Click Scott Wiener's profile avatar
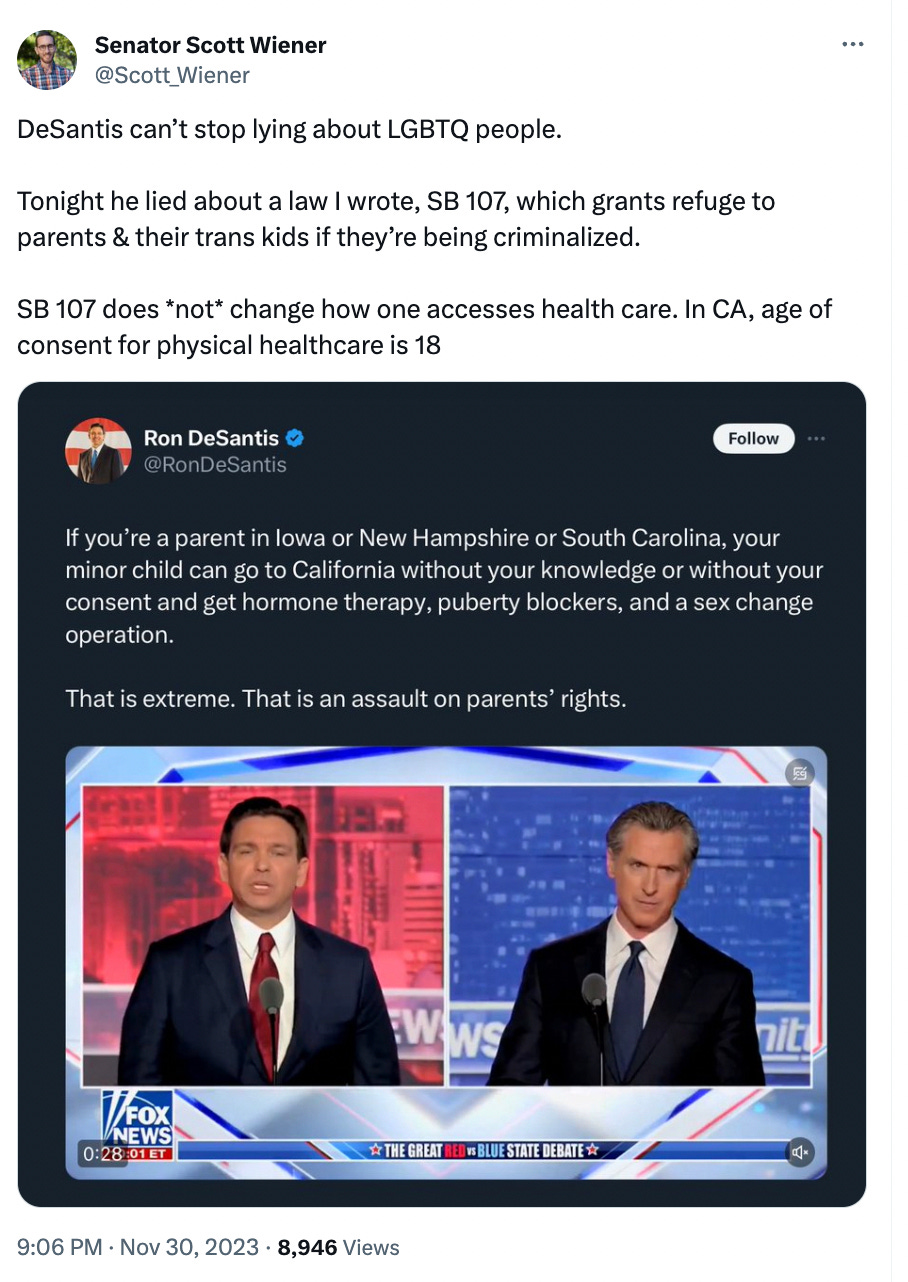Screen dimensions: 908x1282 (x=47, y=59)
